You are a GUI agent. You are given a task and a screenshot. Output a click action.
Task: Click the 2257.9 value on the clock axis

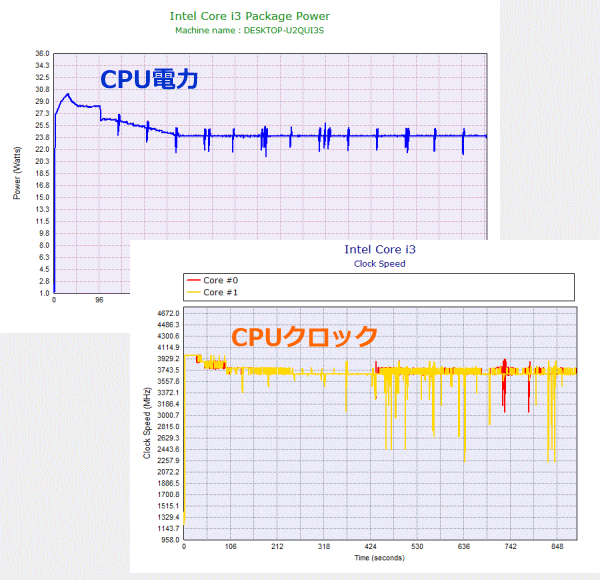(168, 461)
